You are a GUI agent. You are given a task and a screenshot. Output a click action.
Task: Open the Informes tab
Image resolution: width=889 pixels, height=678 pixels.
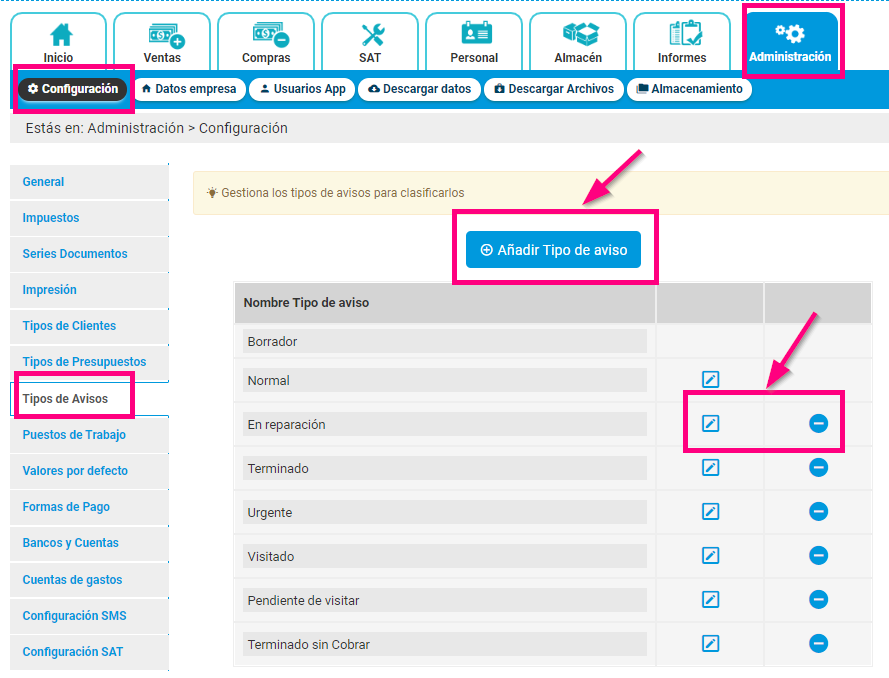click(x=682, y=42)
